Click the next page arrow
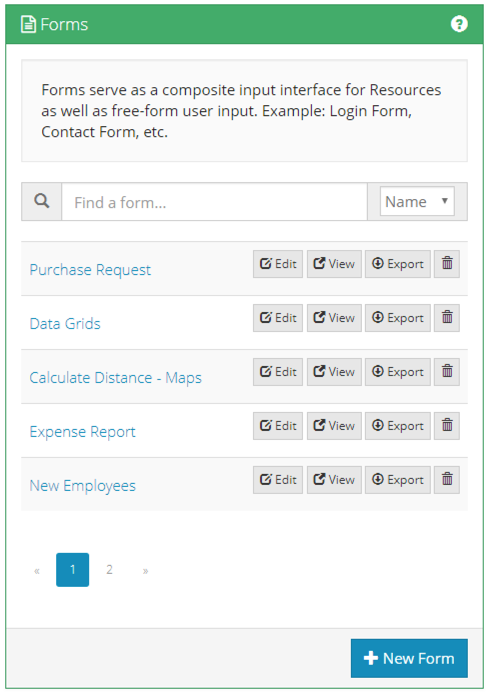This screenshot has height=696, width=489. pos(145,570)
